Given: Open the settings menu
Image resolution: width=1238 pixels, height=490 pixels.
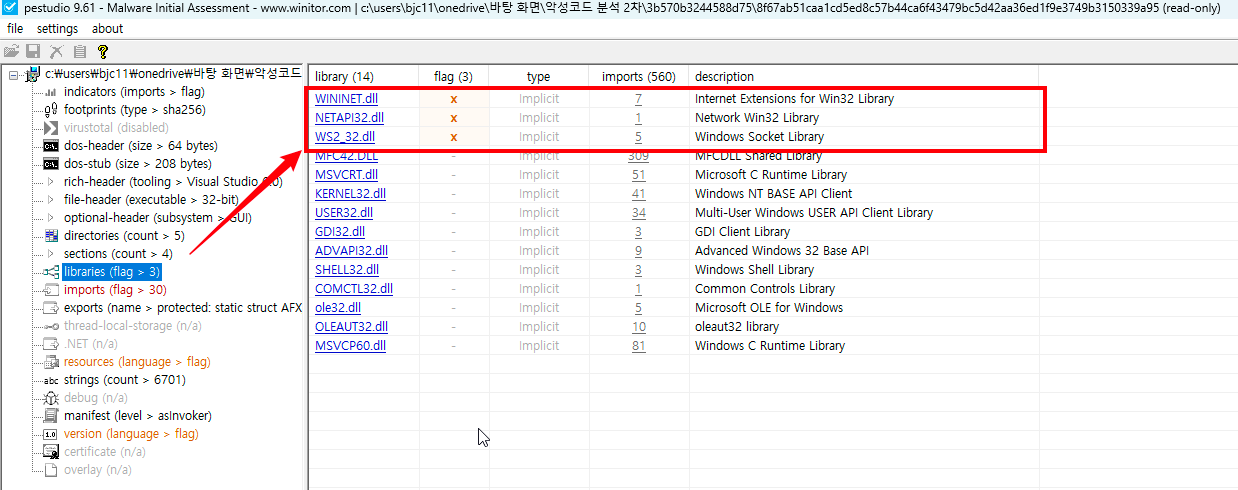Looking at the screenshot, I should tap(57, 29).
